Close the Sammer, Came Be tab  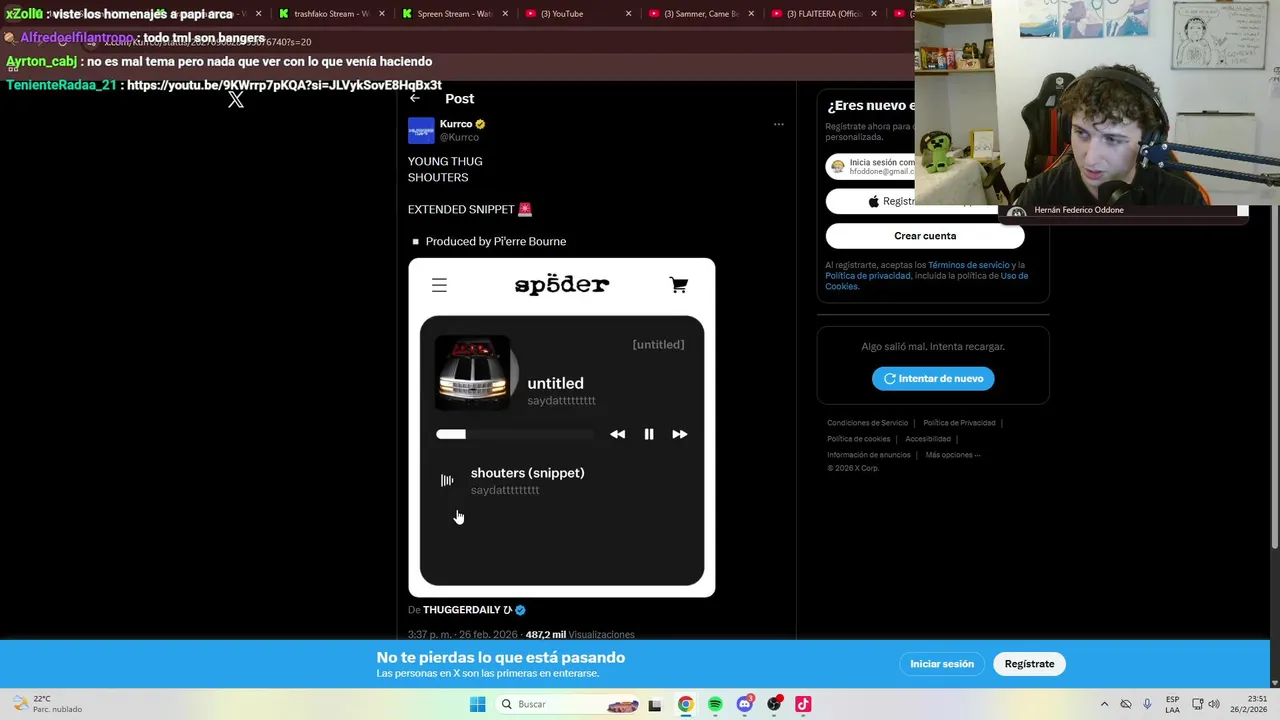click(x=752, y=14)
